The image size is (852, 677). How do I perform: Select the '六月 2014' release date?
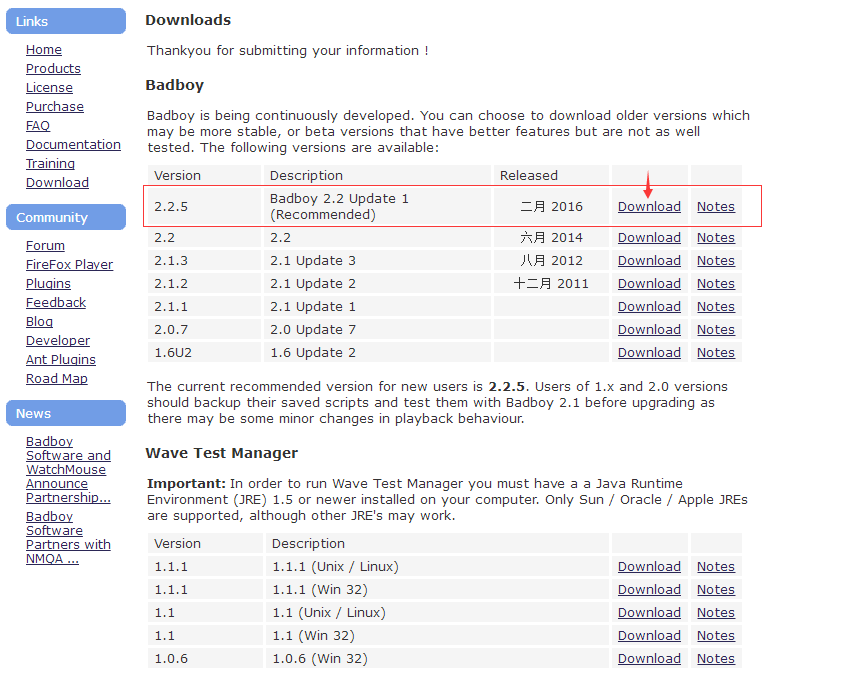point(551,237)
